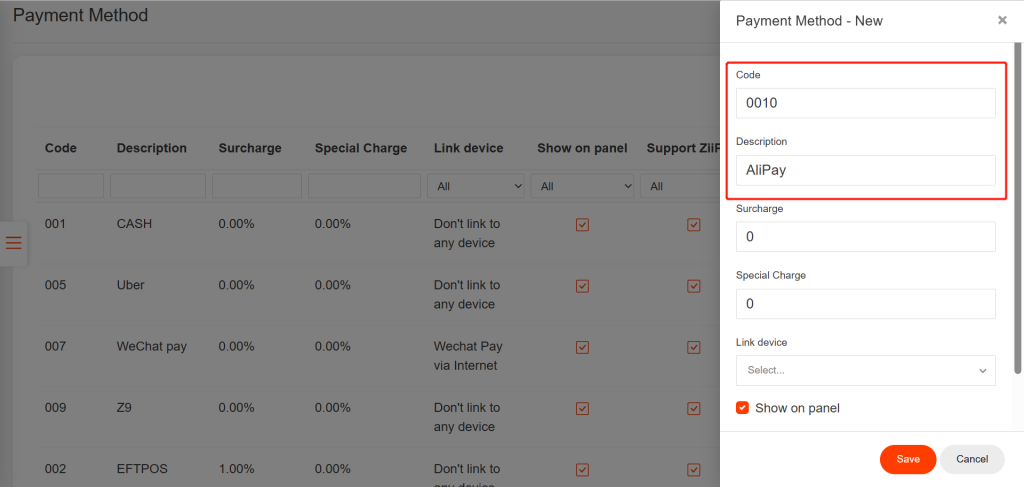Expand the Link device select dropdown
This screenshot has height=487, width=1024.
(865, 370)
